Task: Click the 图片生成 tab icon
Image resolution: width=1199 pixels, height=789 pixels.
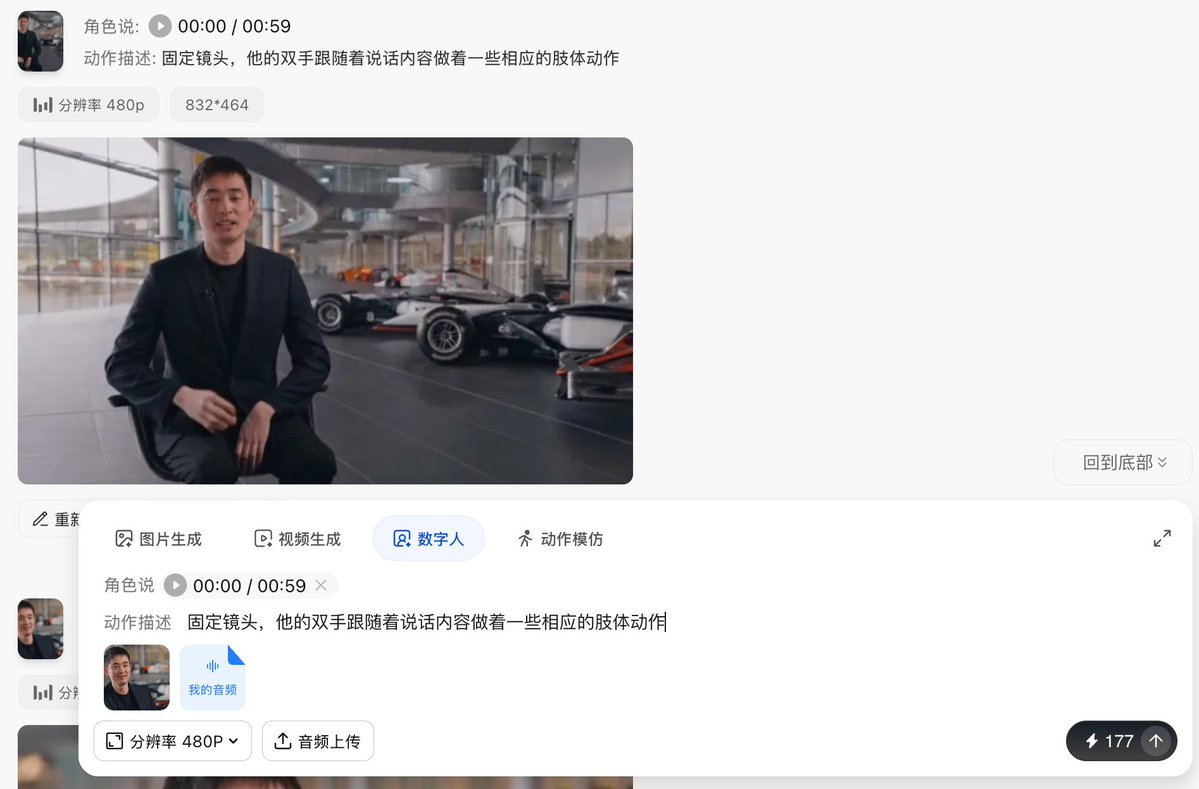Action: (123, 539)
